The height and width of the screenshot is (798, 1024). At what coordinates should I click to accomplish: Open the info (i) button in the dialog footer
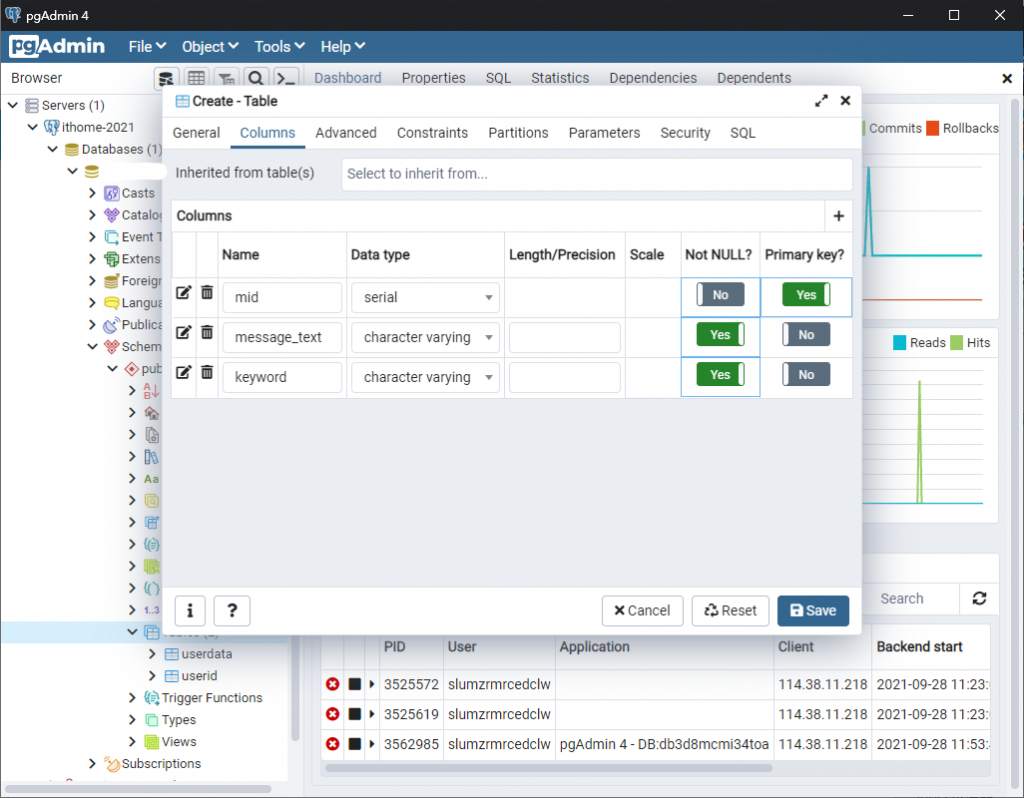point(190,611)
